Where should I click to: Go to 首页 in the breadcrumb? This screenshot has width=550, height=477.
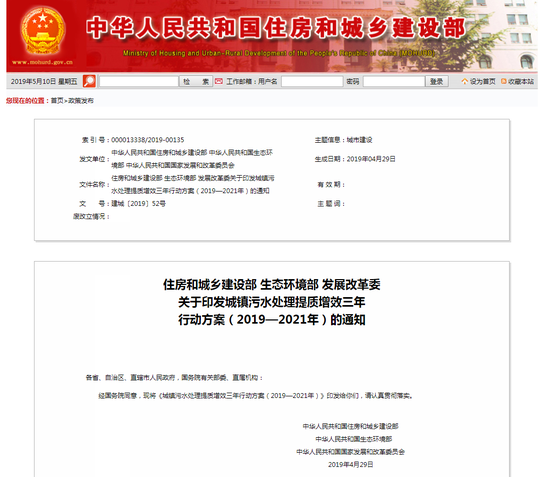pyautogui.click(x=57, y=101)
